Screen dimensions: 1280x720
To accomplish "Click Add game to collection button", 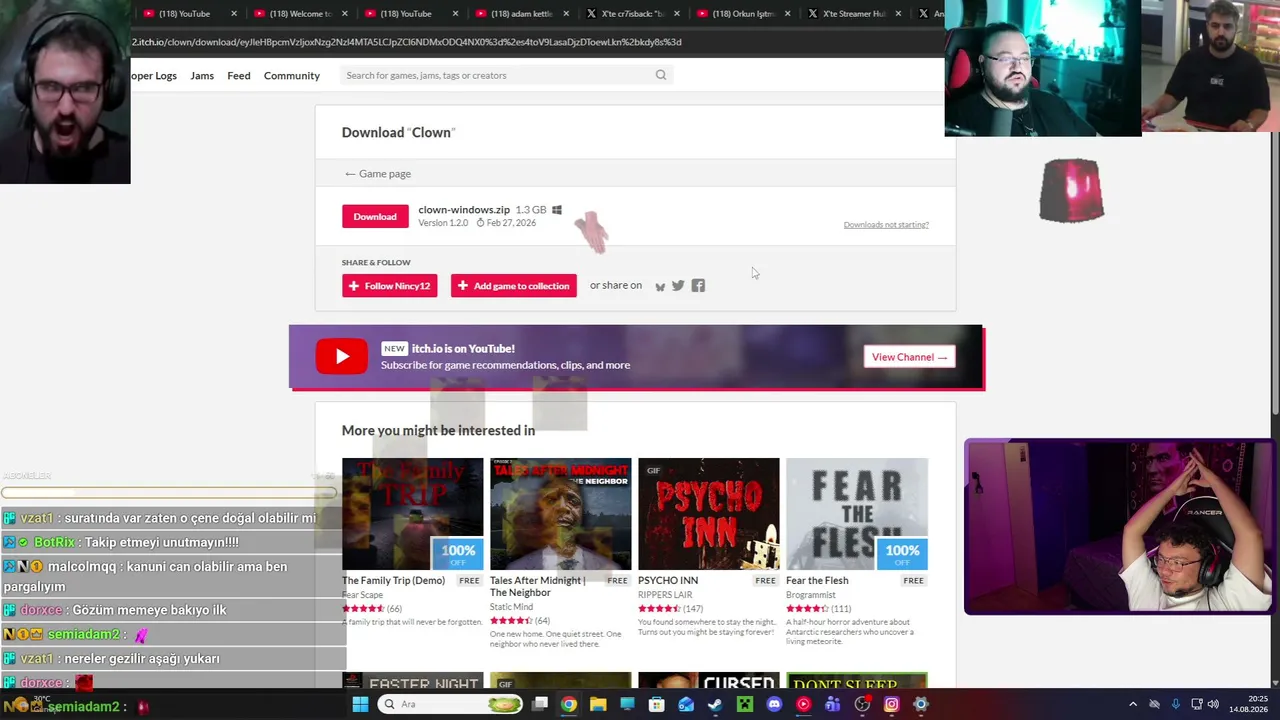I will (x=514, y=286).
